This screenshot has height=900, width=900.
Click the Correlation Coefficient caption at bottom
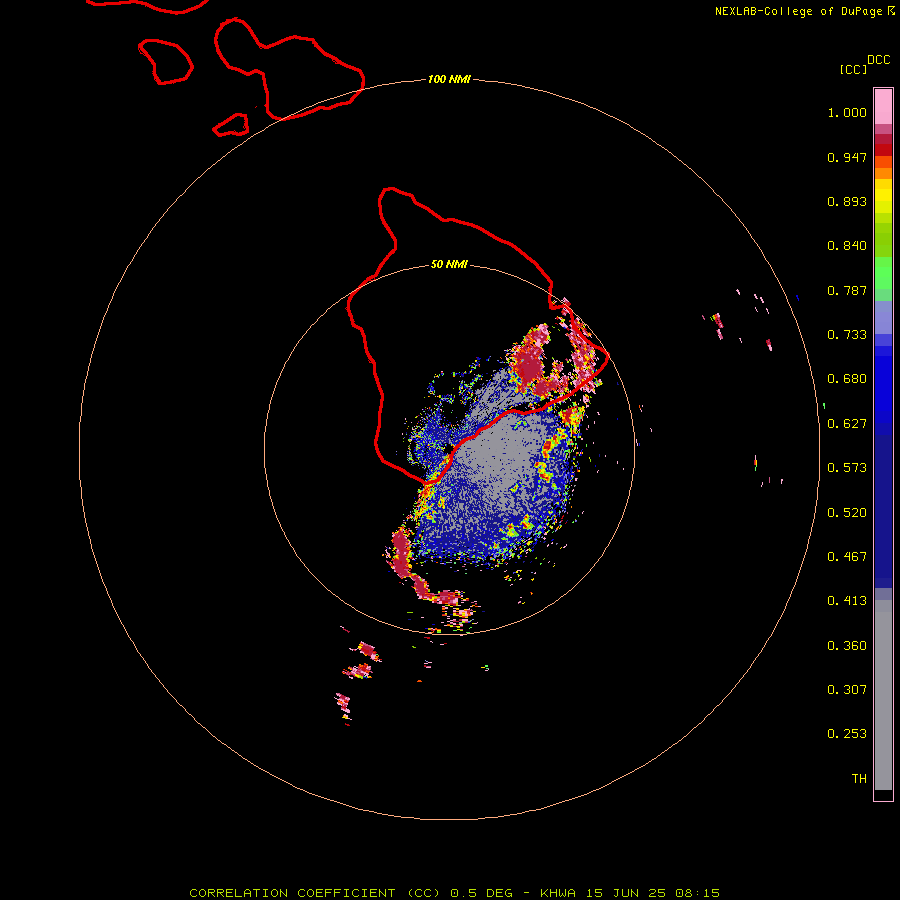pos(454,893)
